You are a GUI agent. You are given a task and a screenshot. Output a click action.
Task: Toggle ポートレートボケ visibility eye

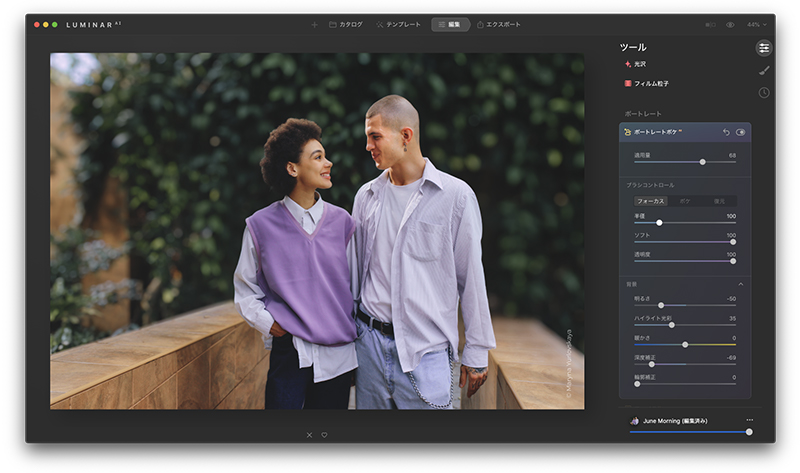(740, 132)
